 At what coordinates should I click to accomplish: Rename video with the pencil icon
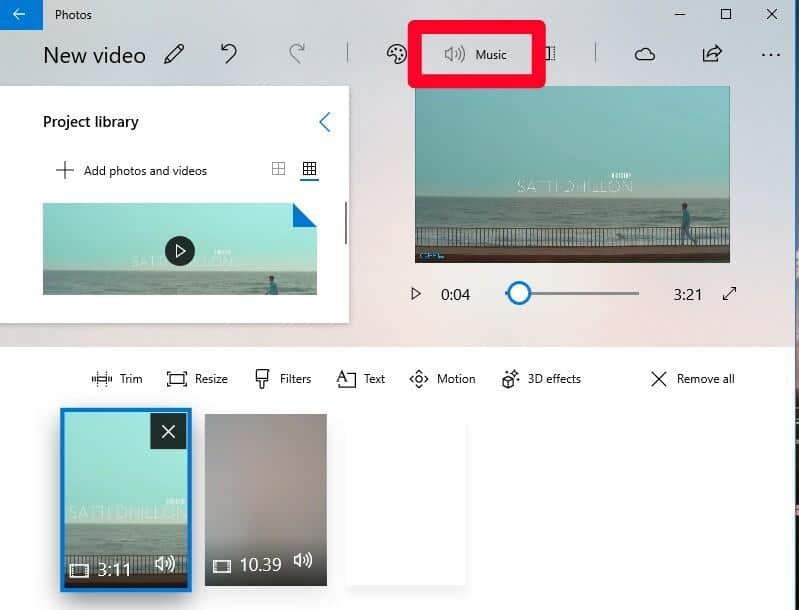tap(174, 54)
